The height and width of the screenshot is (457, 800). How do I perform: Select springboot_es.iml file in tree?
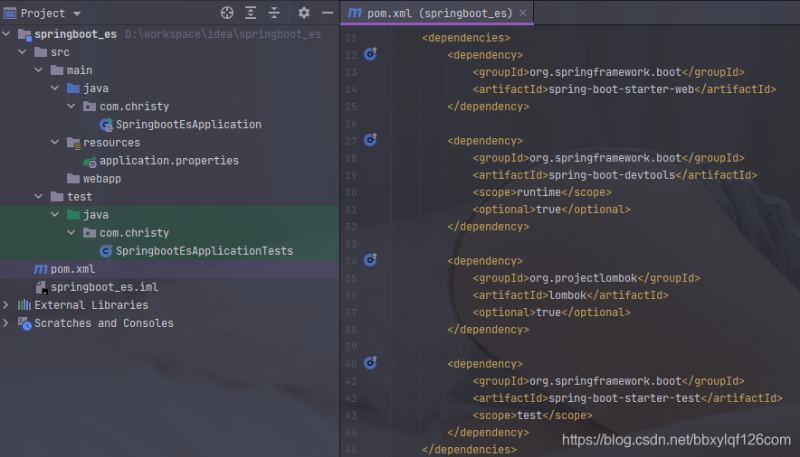pyautogui.click(x=104, y=287)
